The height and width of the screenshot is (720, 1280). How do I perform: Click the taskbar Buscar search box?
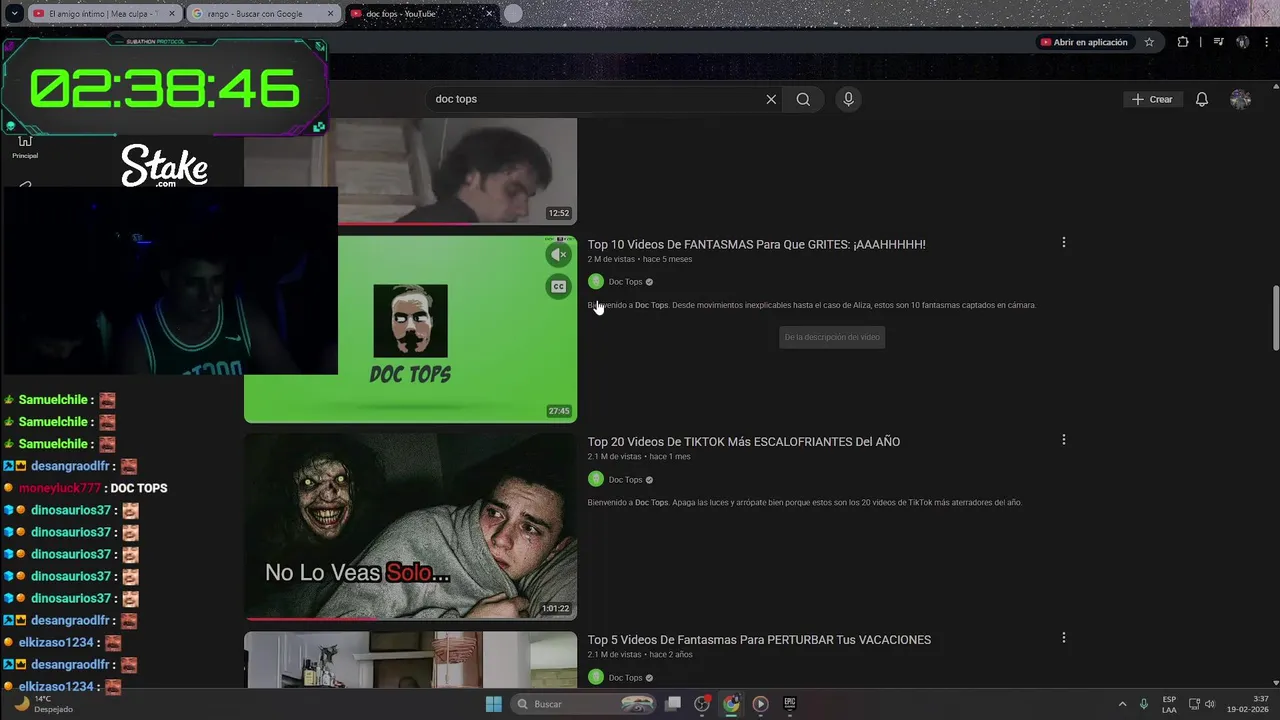585,704
